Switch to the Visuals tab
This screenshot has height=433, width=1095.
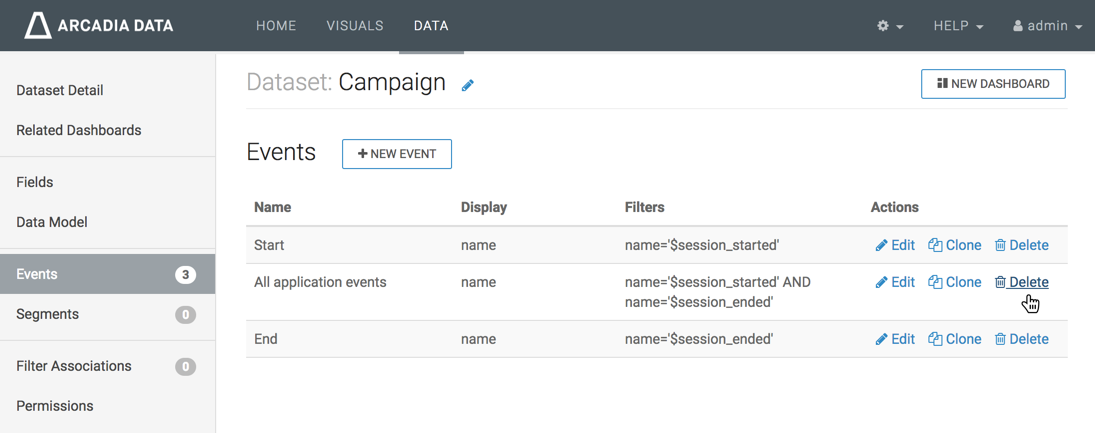click(x=355, y=26)
